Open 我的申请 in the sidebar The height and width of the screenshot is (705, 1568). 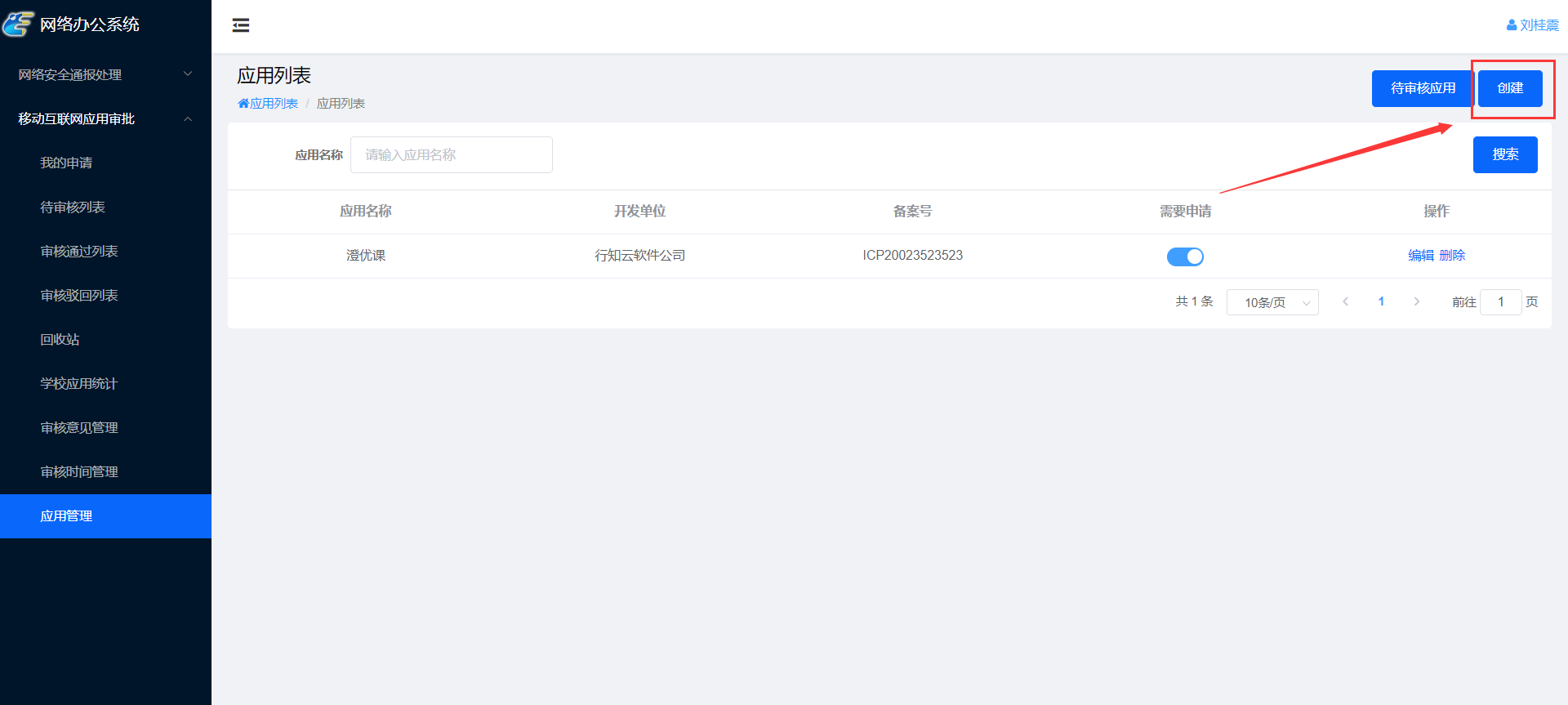105,163
